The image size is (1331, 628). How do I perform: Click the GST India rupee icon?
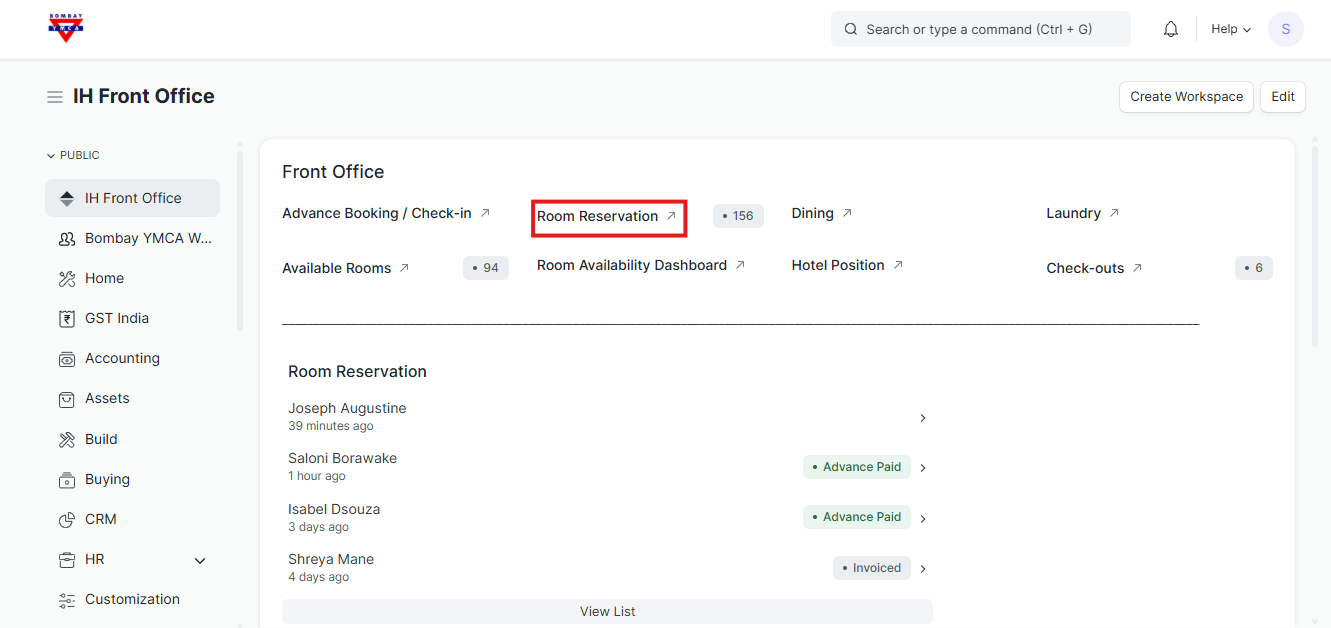click(x=67, y=319)
